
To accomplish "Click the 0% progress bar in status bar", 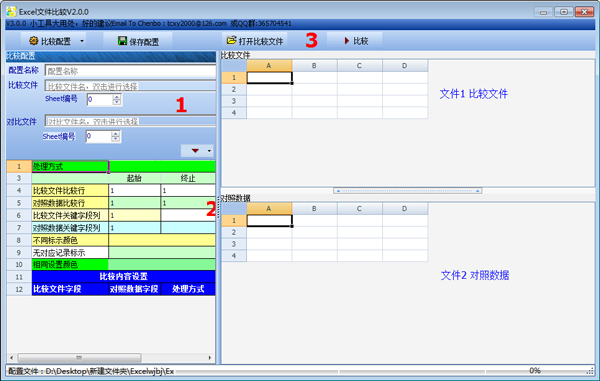I will pyautogui.click(x=535, y=371).
